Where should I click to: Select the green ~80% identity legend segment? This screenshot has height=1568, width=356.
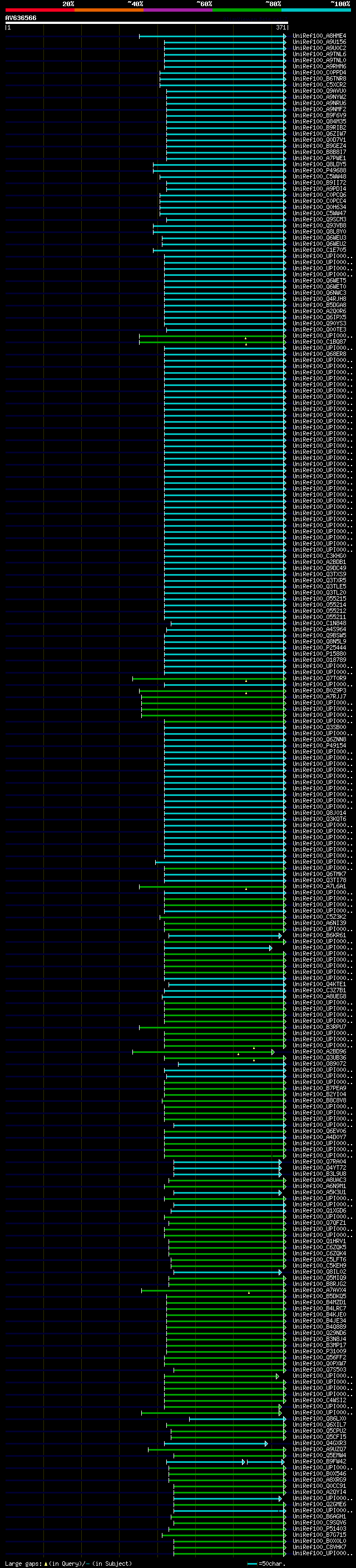[x=247, y=10]
